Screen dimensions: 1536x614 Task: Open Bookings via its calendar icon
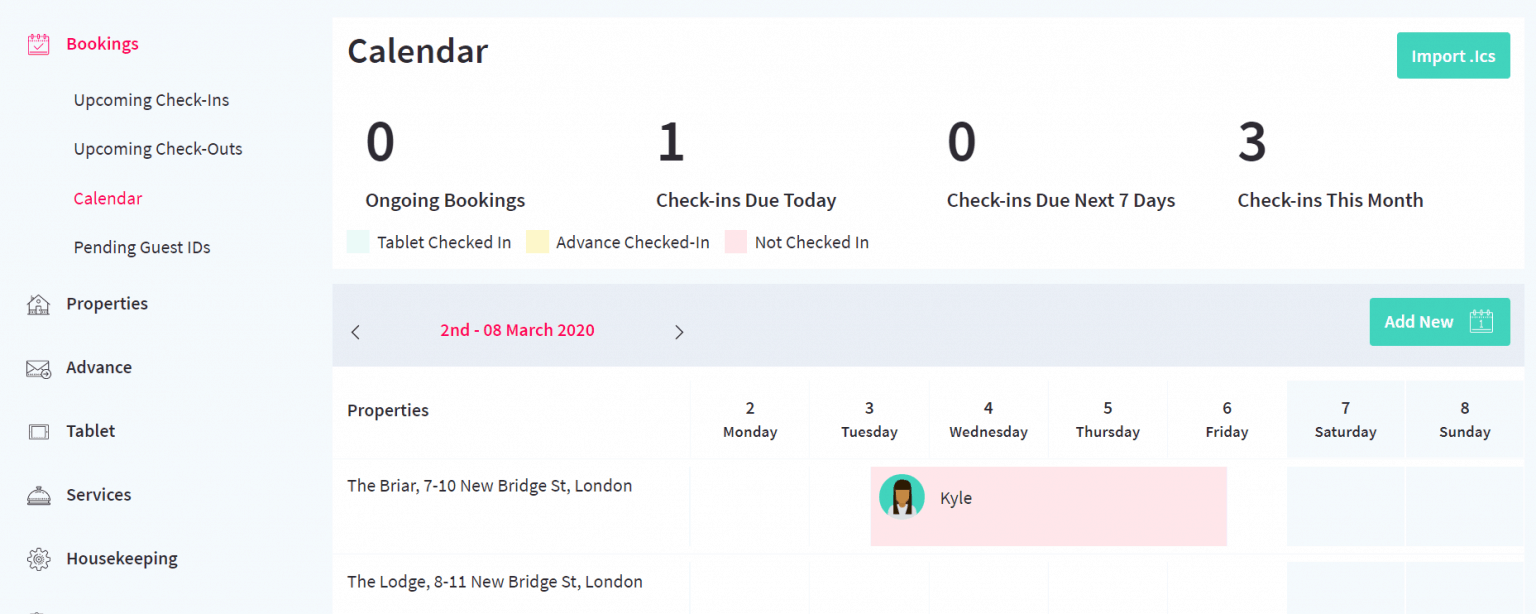coord(37,43)
